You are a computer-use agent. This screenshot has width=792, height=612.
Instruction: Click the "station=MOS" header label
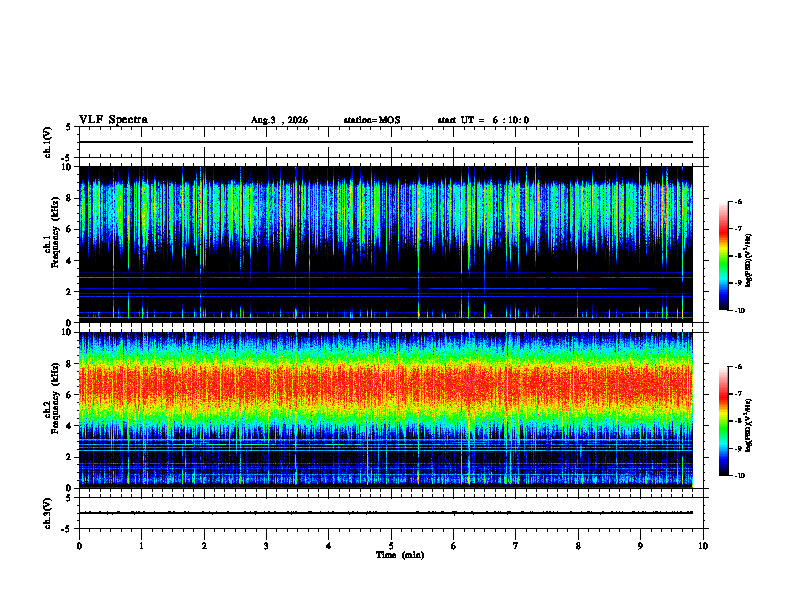pos(372,120)
